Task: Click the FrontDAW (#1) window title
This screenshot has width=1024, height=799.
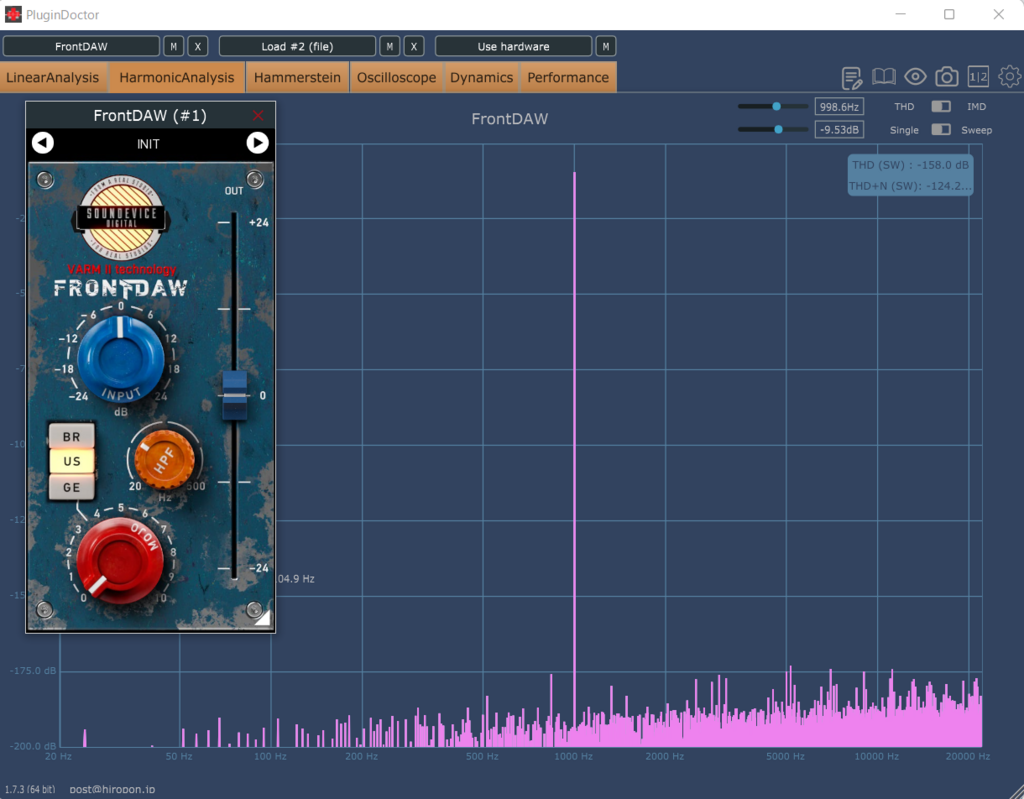Action: click(150, 116)
